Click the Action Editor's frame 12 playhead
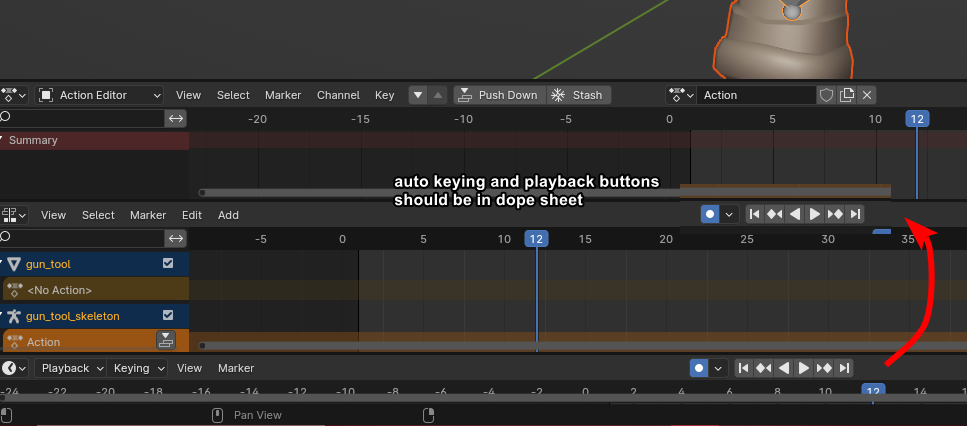The height and width of the screenshot is (426, 967). [917, 119]
